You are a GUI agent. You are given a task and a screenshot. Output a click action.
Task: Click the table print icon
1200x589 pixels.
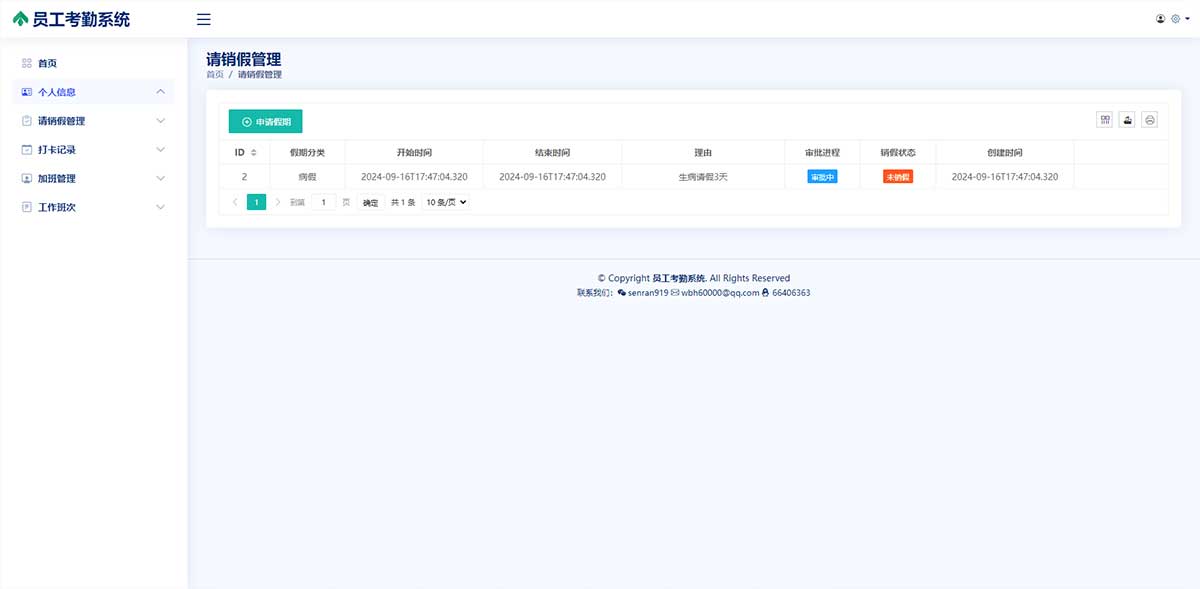(1150, 120)
